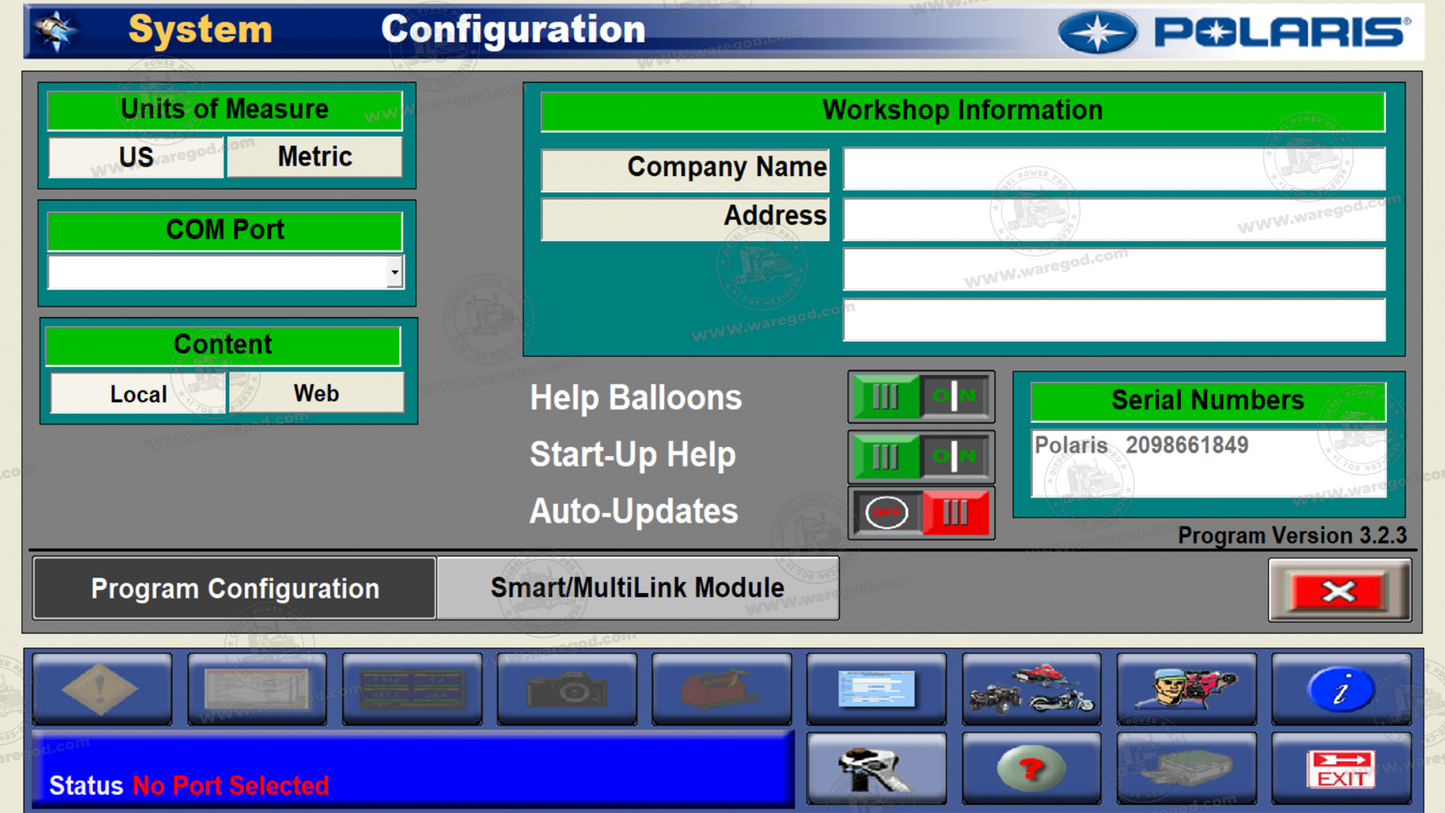Click the mechanic service icon
The height and width of the screenshot is (813, 1445).
1186,688
